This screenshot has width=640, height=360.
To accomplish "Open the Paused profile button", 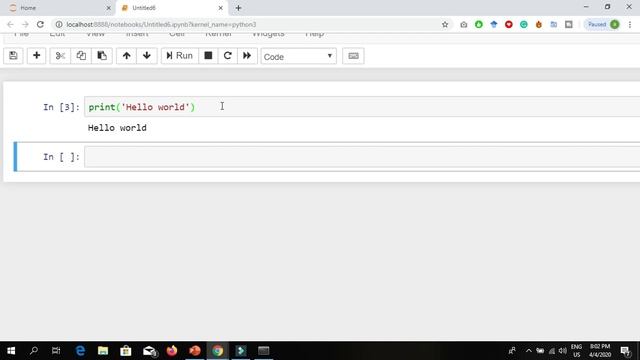I will pos(603,24).
